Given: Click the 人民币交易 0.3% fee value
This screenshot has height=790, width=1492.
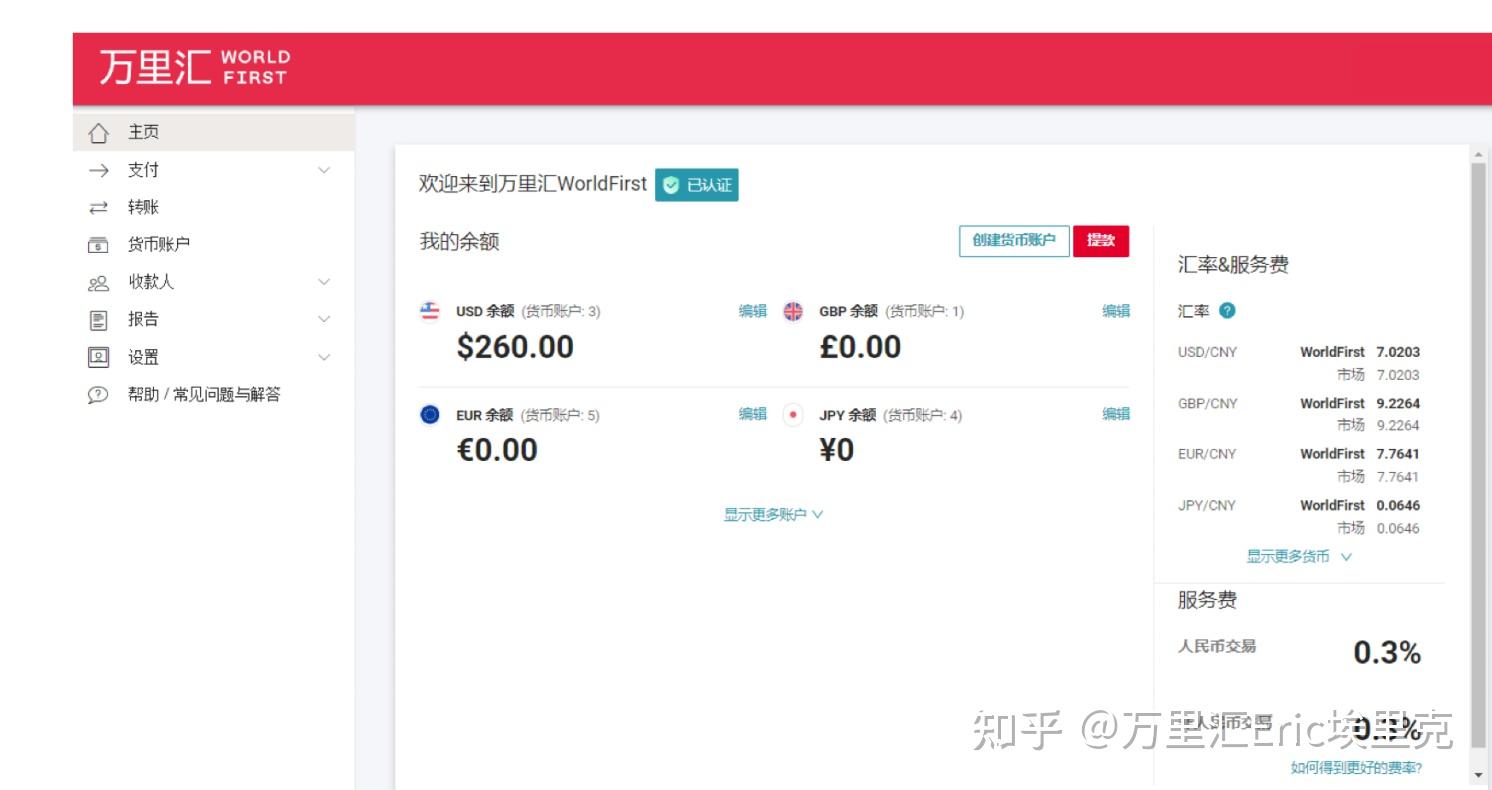Looking at the screenshot, I should (x=1387, y=653).
